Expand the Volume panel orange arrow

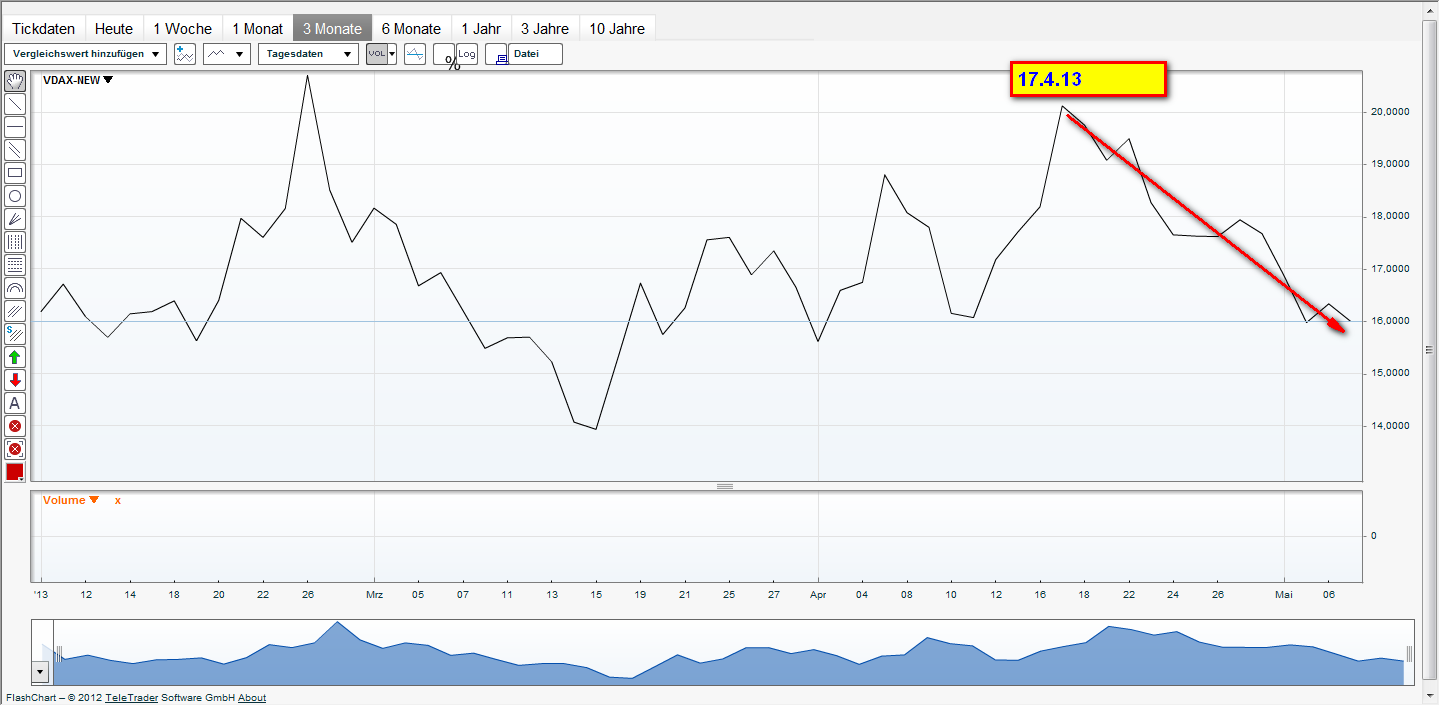(94, 500)
